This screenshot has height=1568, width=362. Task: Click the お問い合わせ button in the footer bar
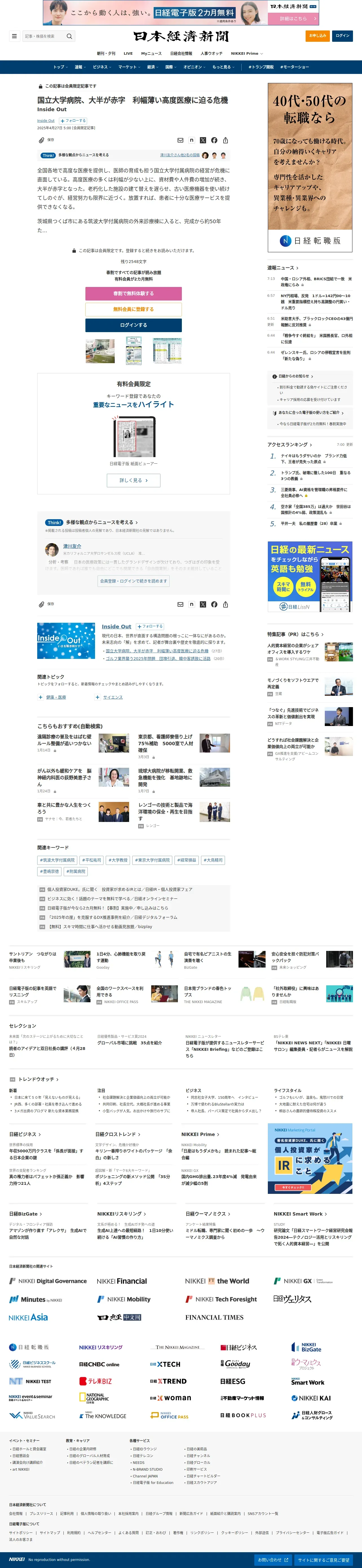(273, 1560)
